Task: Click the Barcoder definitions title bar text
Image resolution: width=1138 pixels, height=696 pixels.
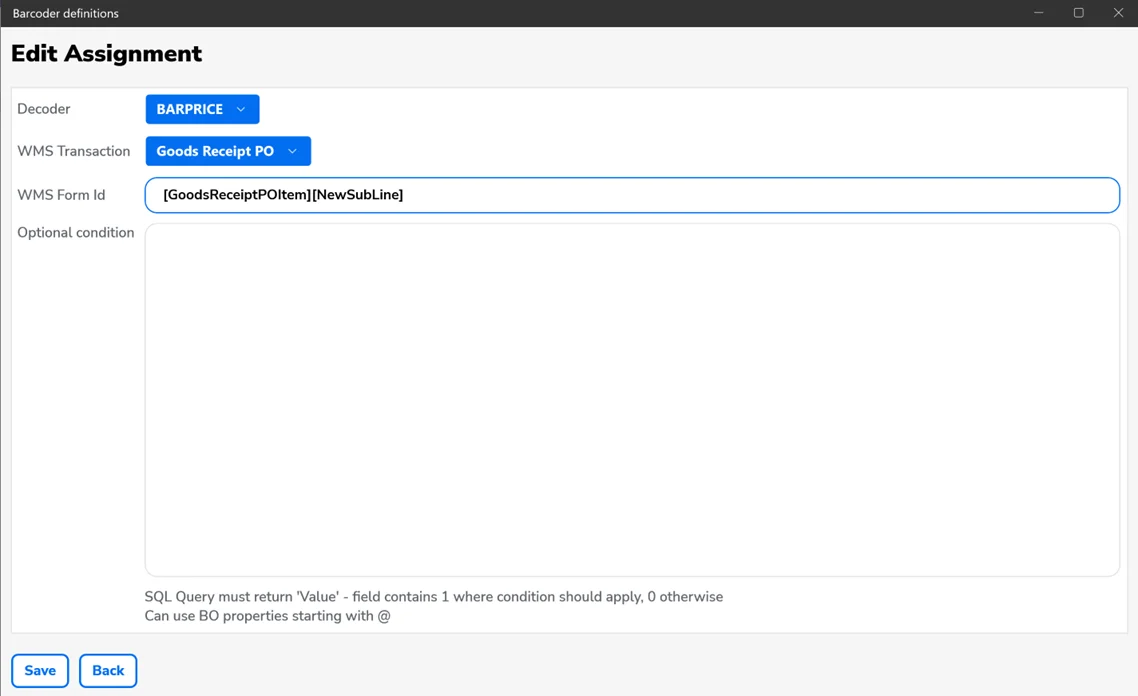Action: [x=66, y=13]
